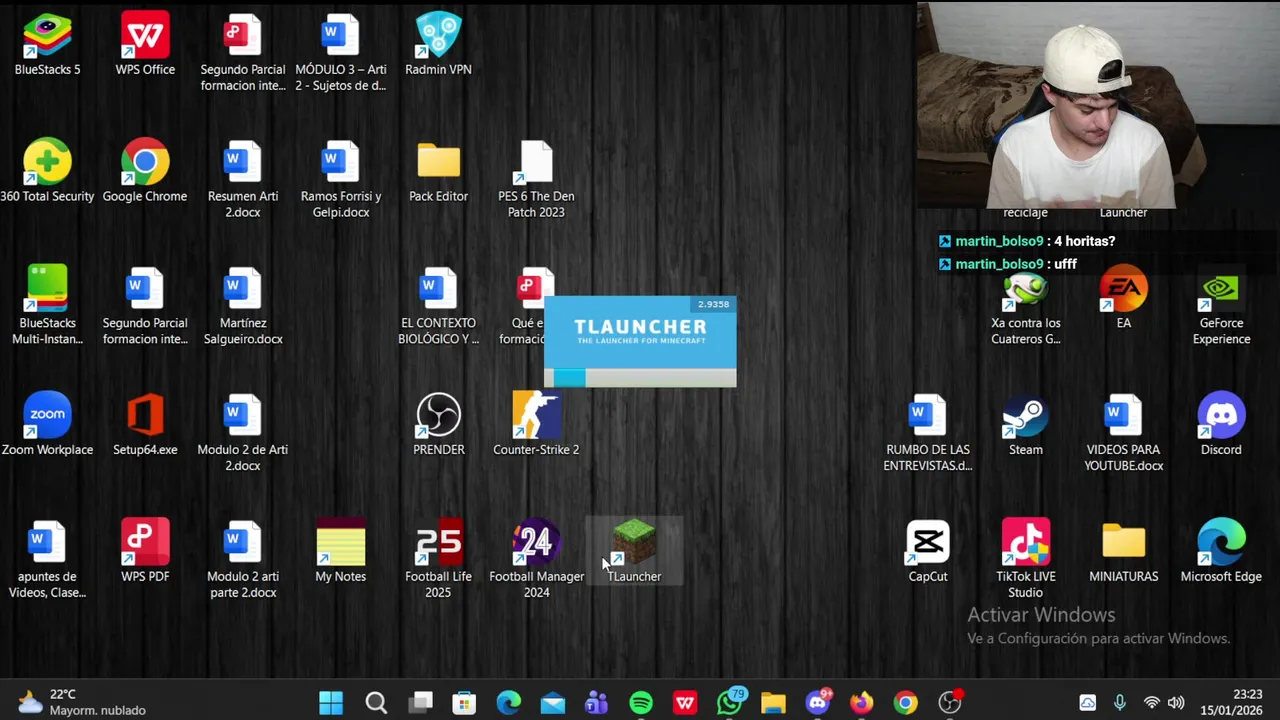Open Discord taskbar icon with notifications
The image size is (1280, 720).
point(819,702)
